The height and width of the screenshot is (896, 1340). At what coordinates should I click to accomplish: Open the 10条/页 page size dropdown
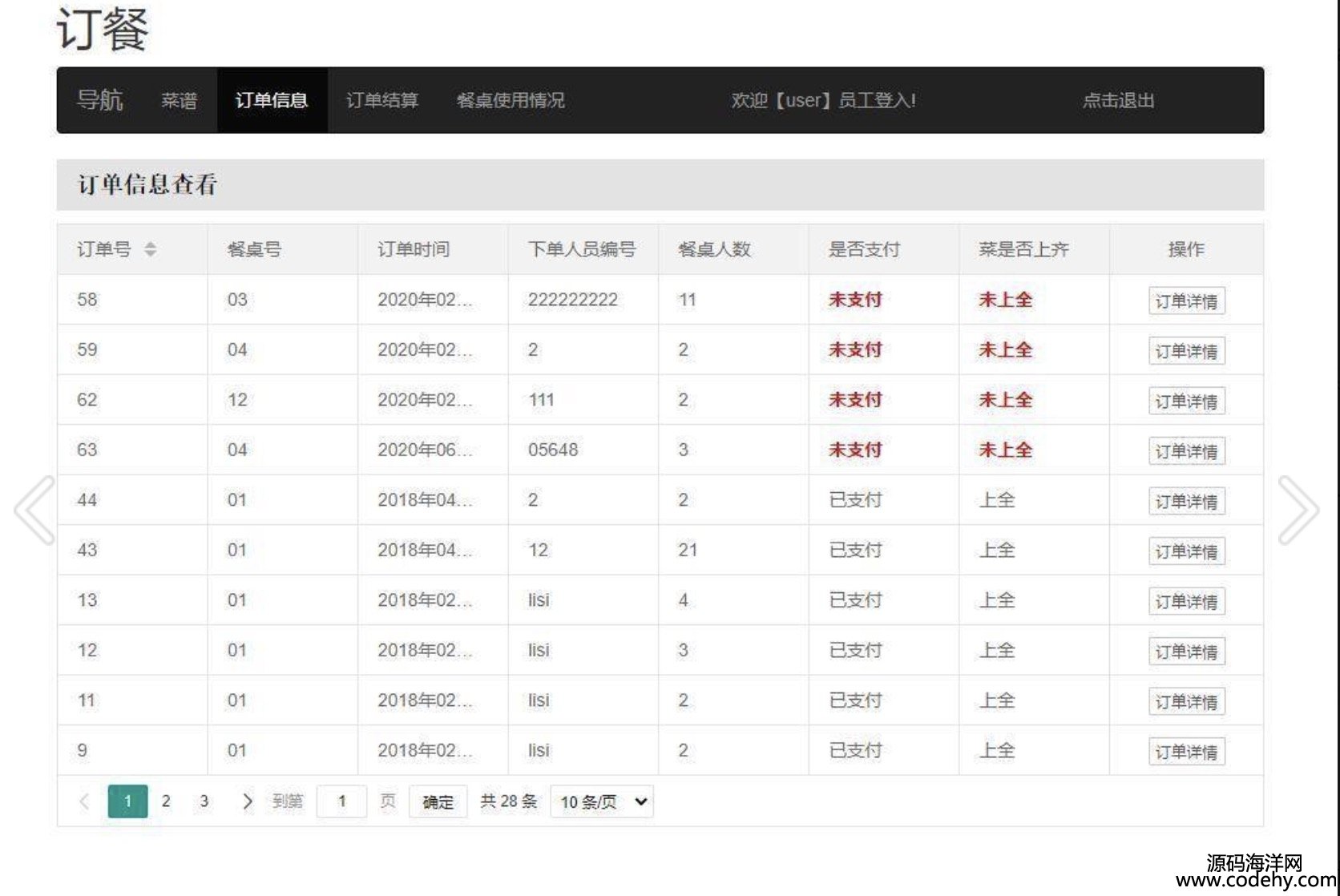tap(602, 801)
